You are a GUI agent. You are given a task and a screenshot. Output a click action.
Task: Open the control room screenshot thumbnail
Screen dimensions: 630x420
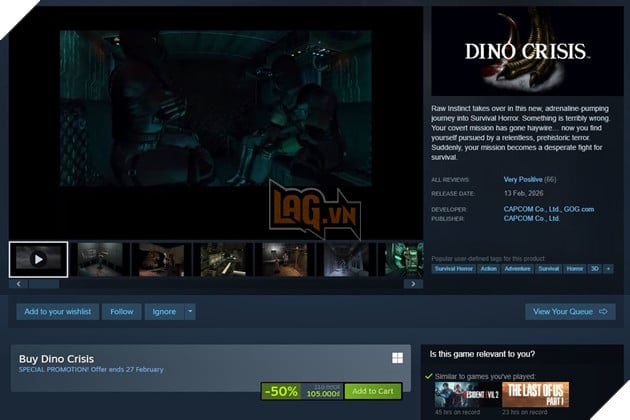click(223, 259)
